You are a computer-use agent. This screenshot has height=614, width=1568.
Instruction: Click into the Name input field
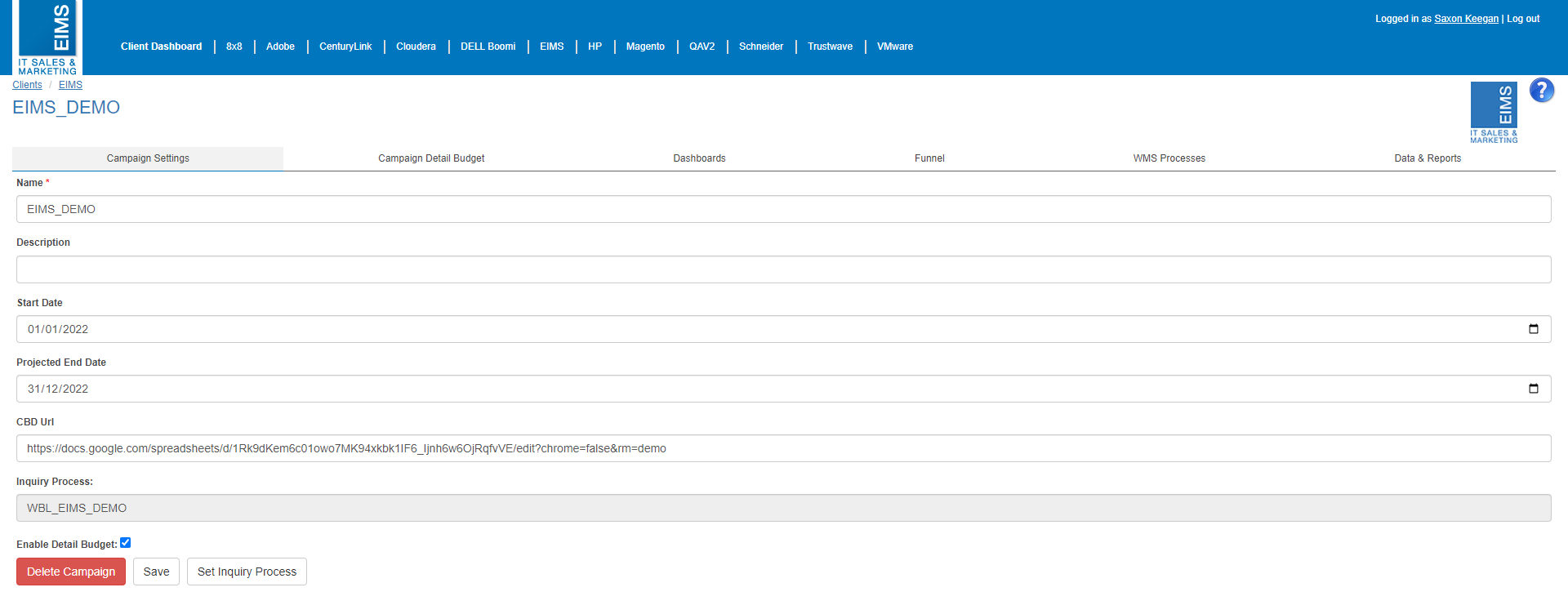pos(783,209)
